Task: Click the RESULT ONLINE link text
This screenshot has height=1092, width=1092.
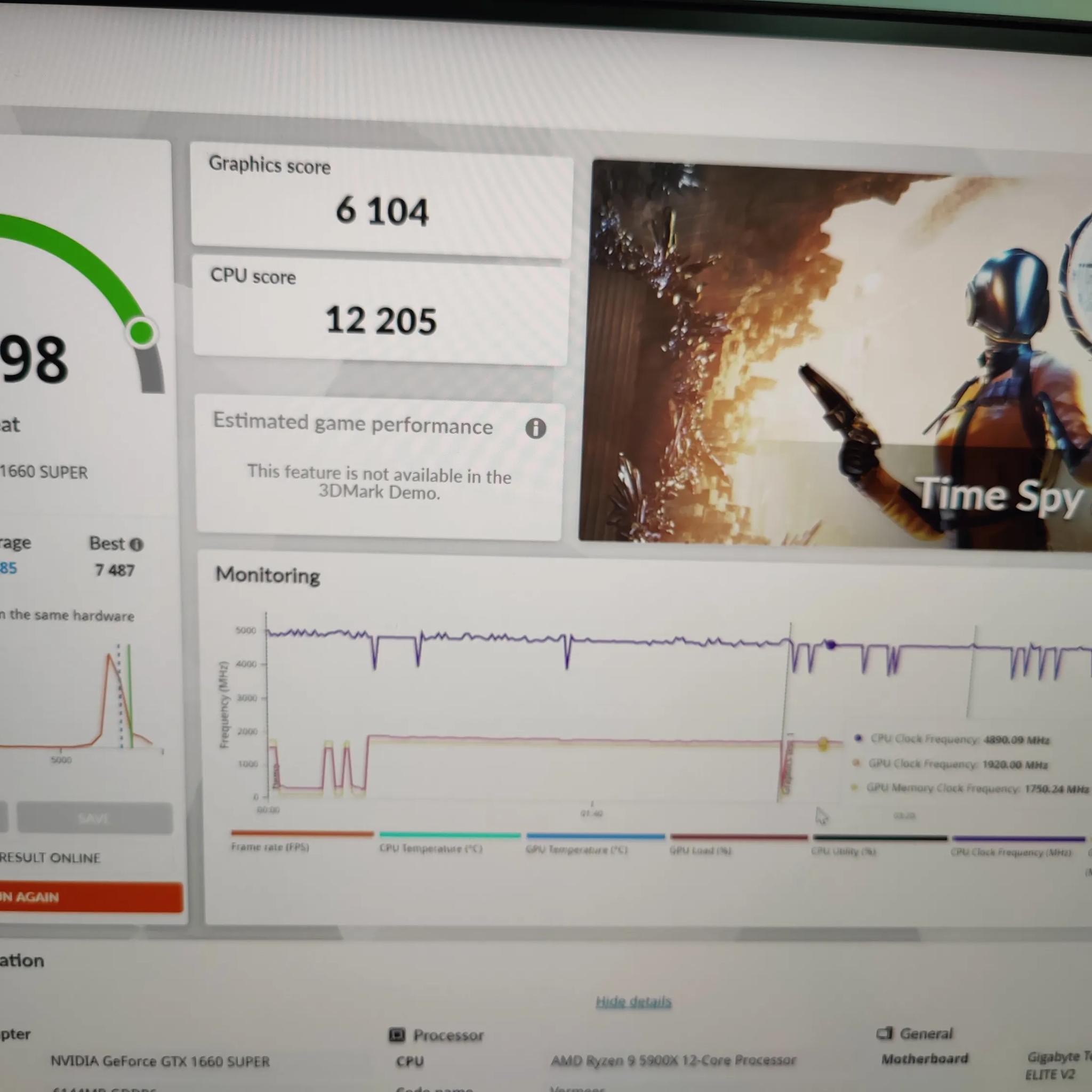Action: pos(50,857)
